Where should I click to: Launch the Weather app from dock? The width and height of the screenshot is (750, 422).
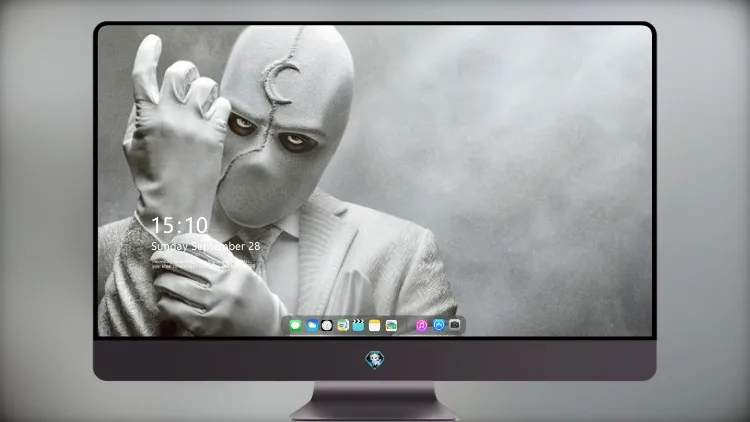point(312,325)
